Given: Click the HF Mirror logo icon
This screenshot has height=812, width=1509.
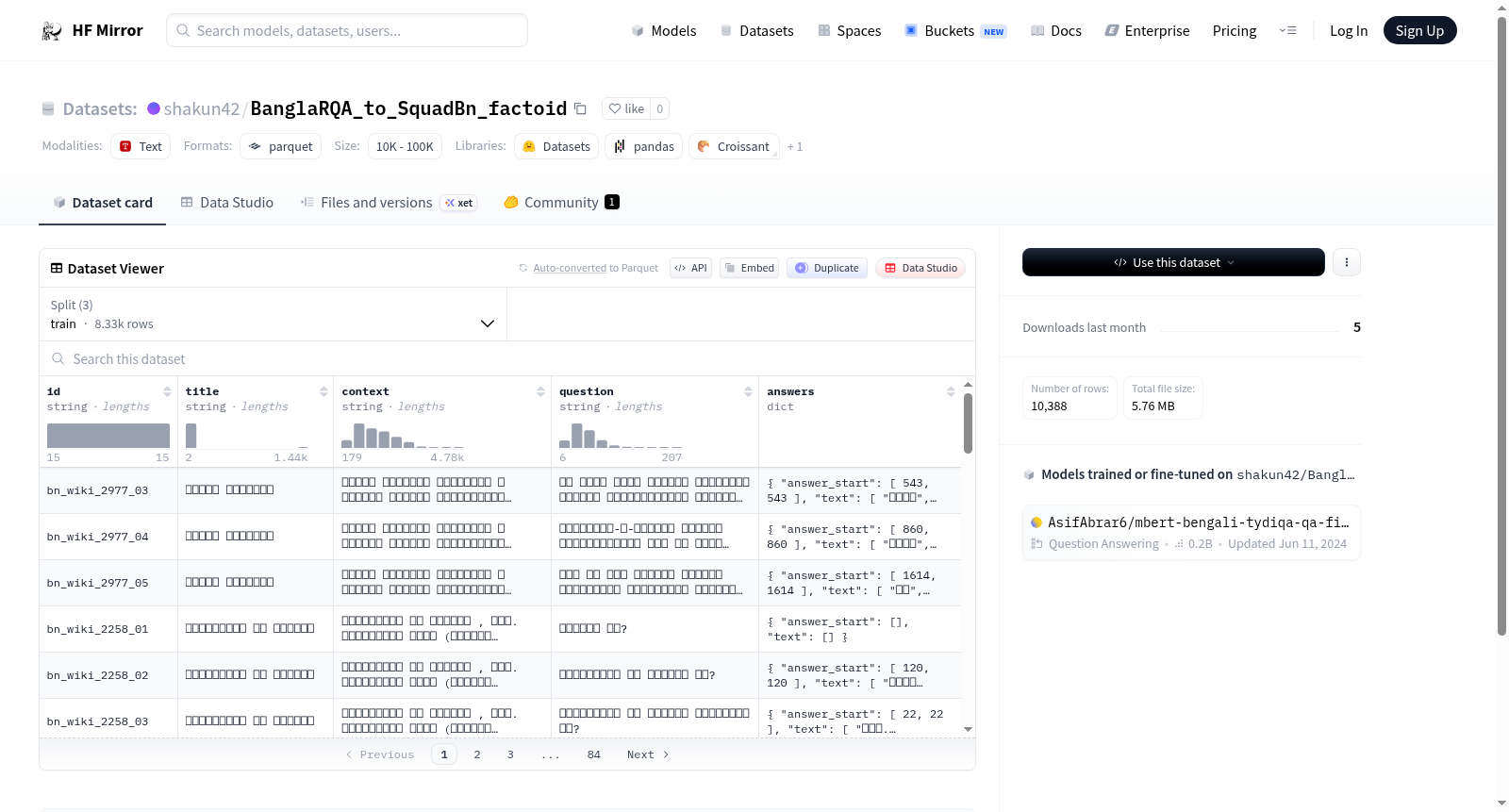Looking at the screenshot, I should coord(52,31).
